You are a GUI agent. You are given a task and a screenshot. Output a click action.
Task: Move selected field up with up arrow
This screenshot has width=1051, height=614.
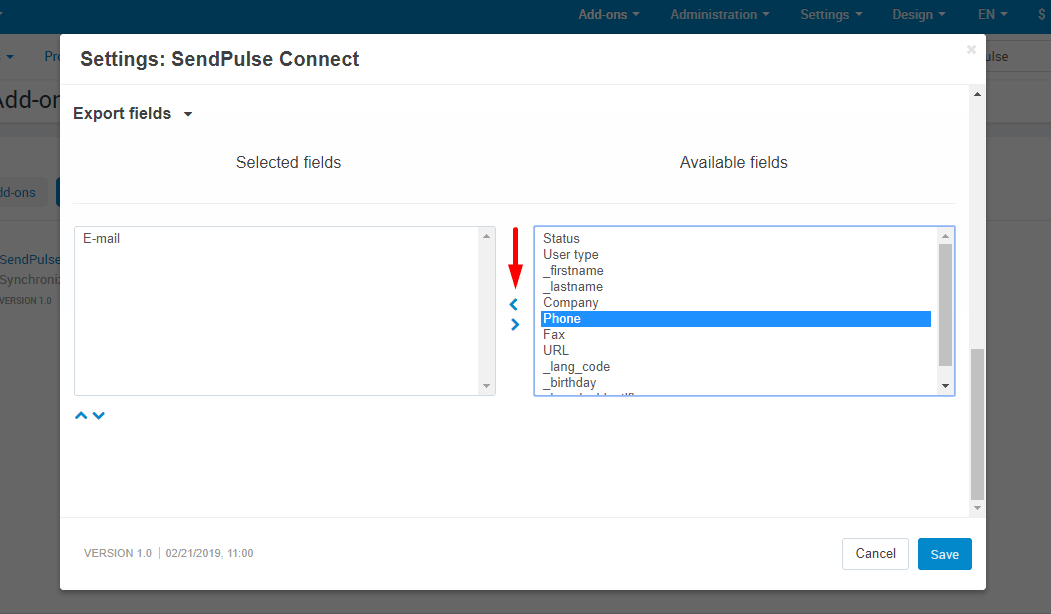pyautogui.click(x=81, y=416)
